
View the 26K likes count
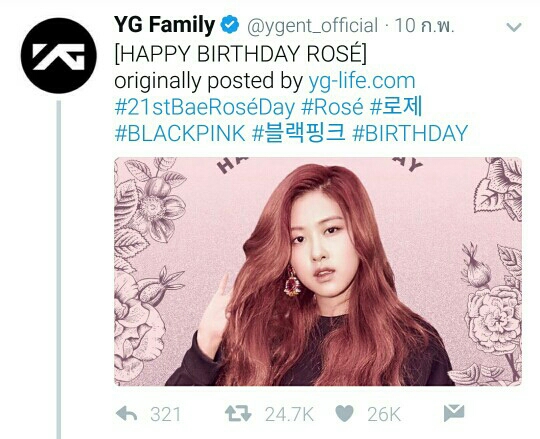384,414
